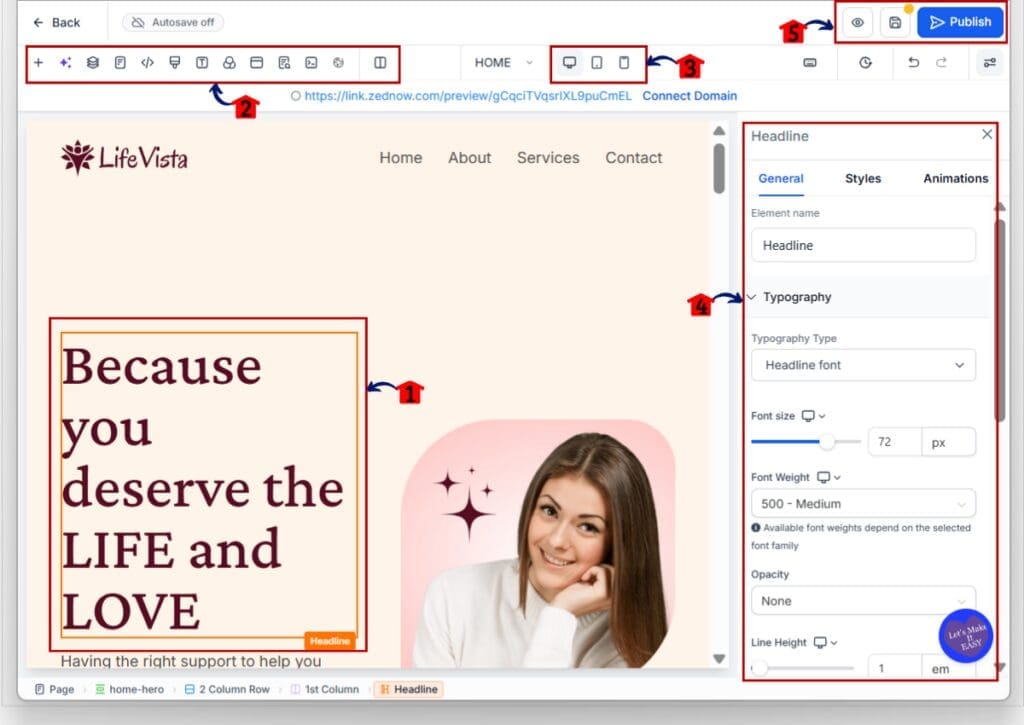1024x725 pixels.
Task: Open Font Weight device selector
Action: click(828, 477)
